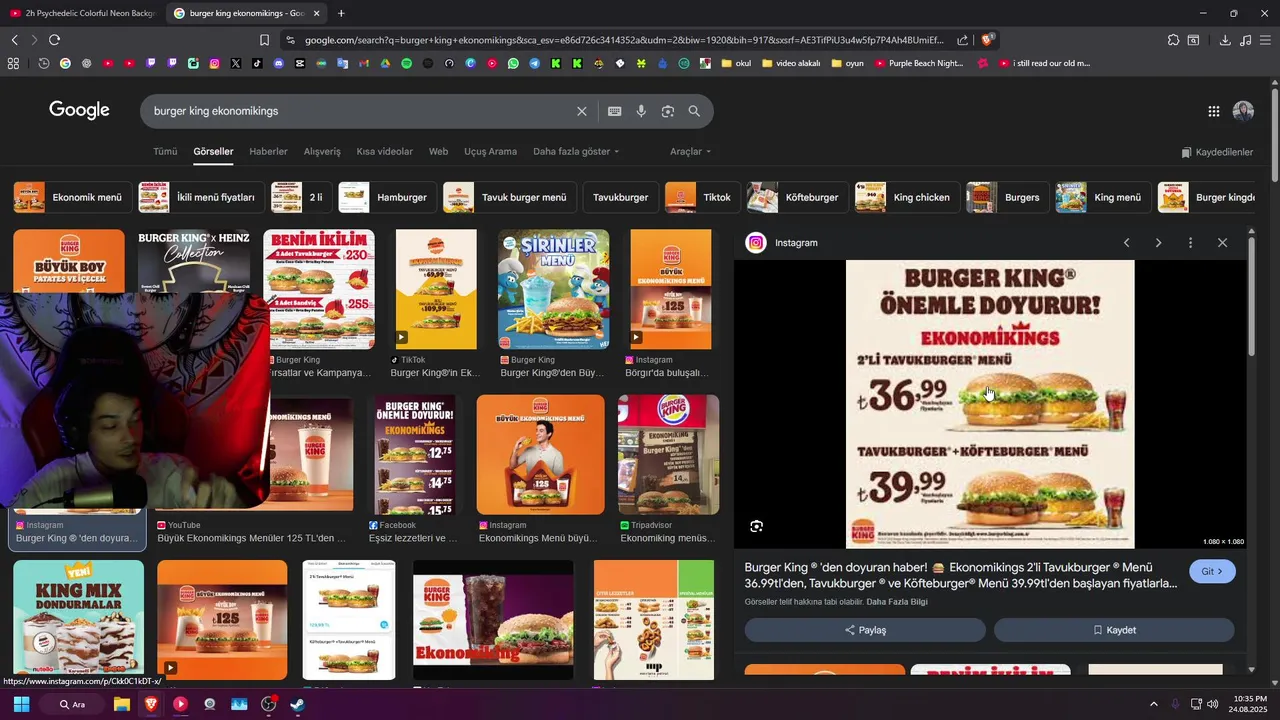Select the 'Tiktok' filter chip

point(702,197)
